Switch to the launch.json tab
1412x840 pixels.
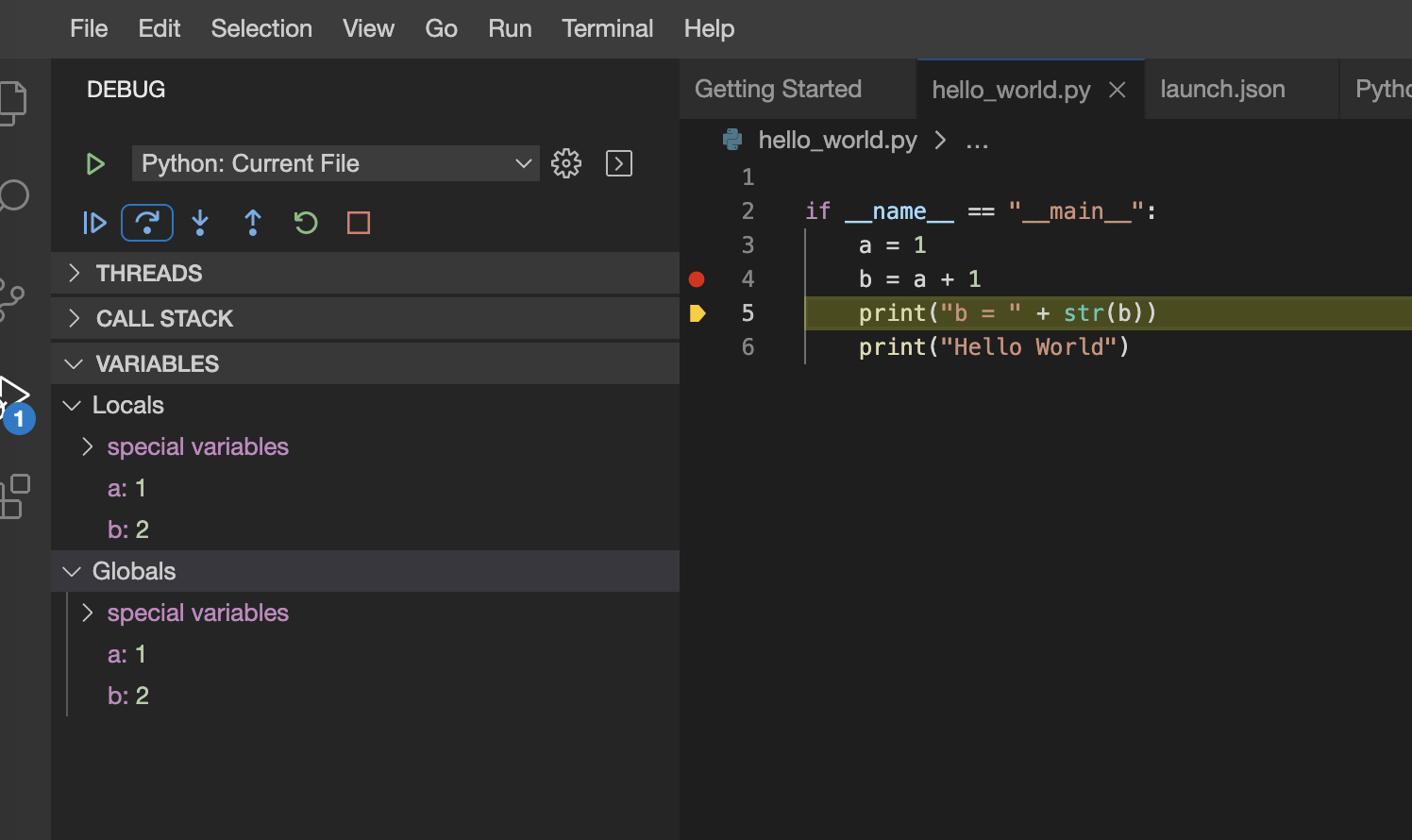(1222, 89)
